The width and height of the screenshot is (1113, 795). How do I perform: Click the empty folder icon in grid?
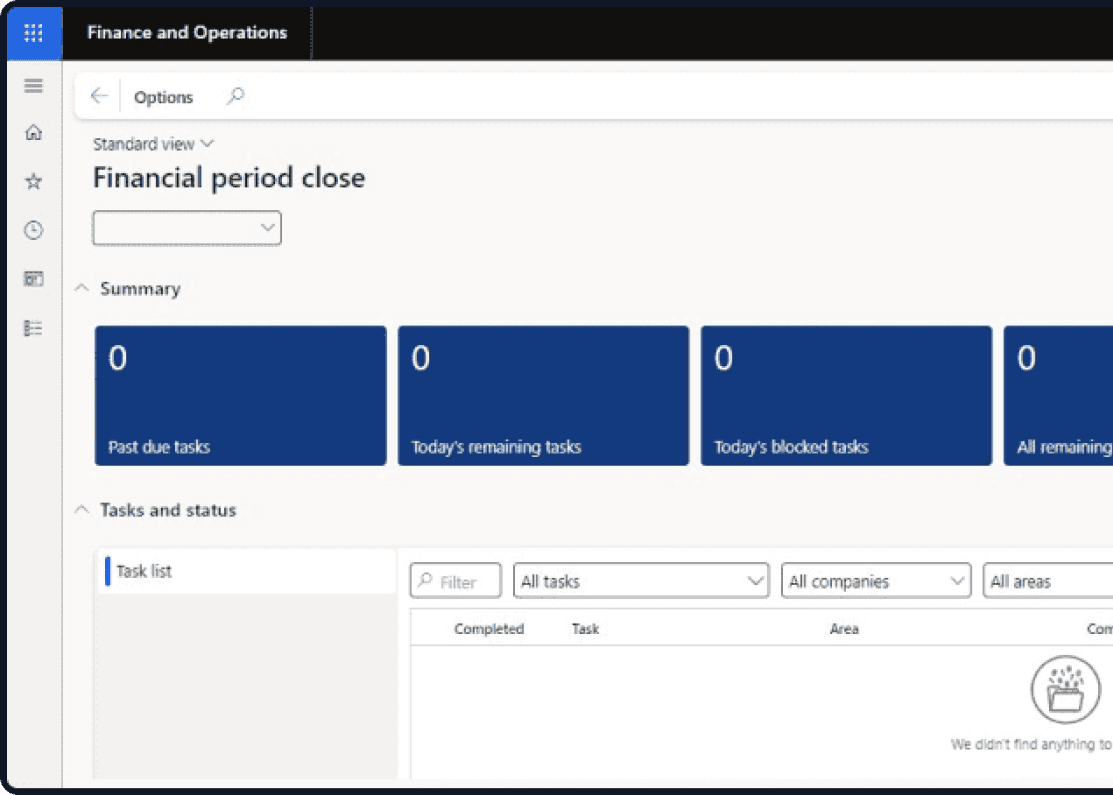coord(1065,689)
